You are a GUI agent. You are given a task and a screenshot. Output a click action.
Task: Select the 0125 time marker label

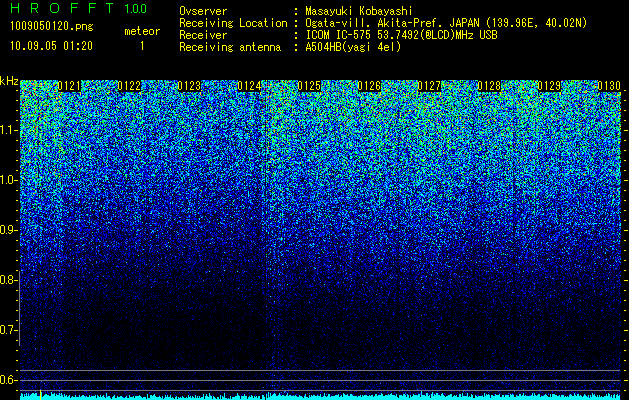(309, 86)
